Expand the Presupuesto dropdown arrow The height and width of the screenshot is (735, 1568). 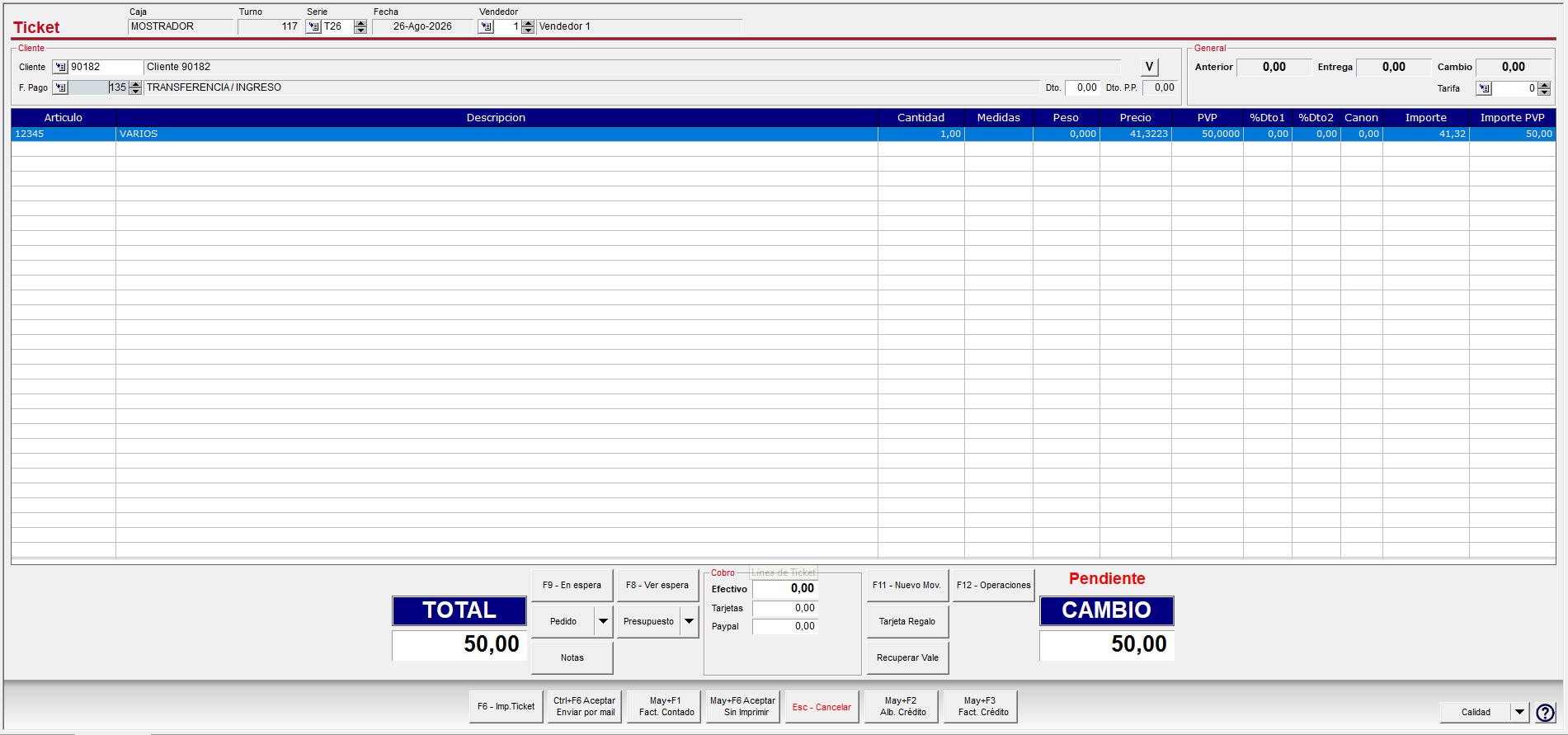click(690, 621)
